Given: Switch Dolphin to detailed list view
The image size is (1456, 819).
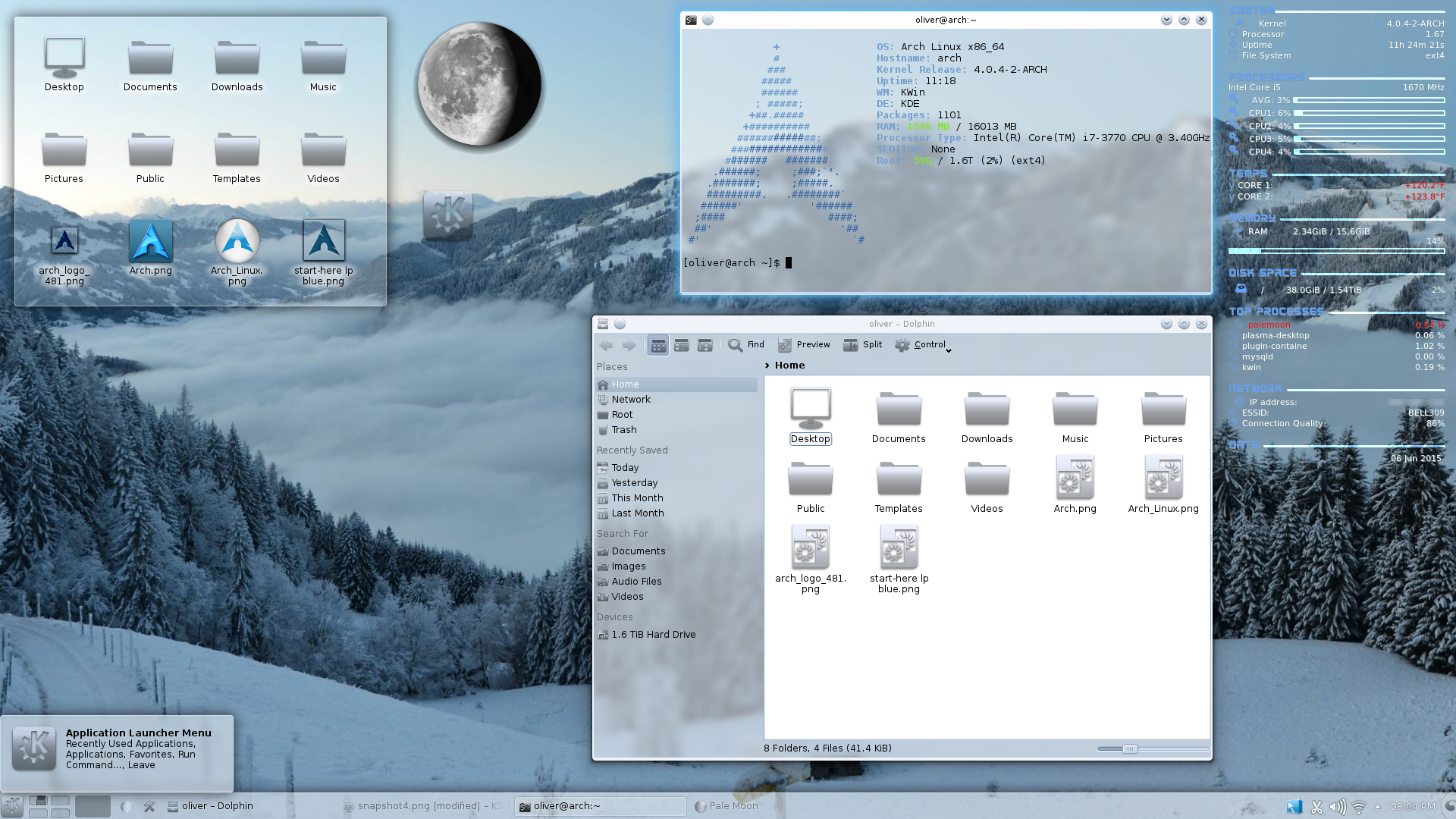Looking at the screenshot, I should (681, 345).
